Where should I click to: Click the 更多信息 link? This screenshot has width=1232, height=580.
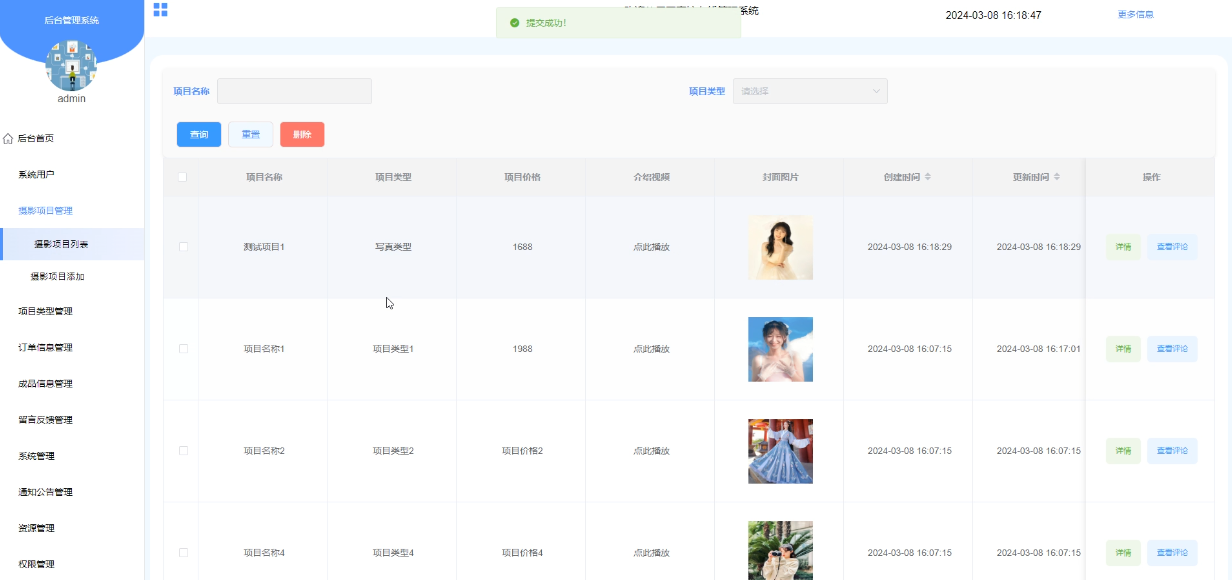pos(1136,15)
